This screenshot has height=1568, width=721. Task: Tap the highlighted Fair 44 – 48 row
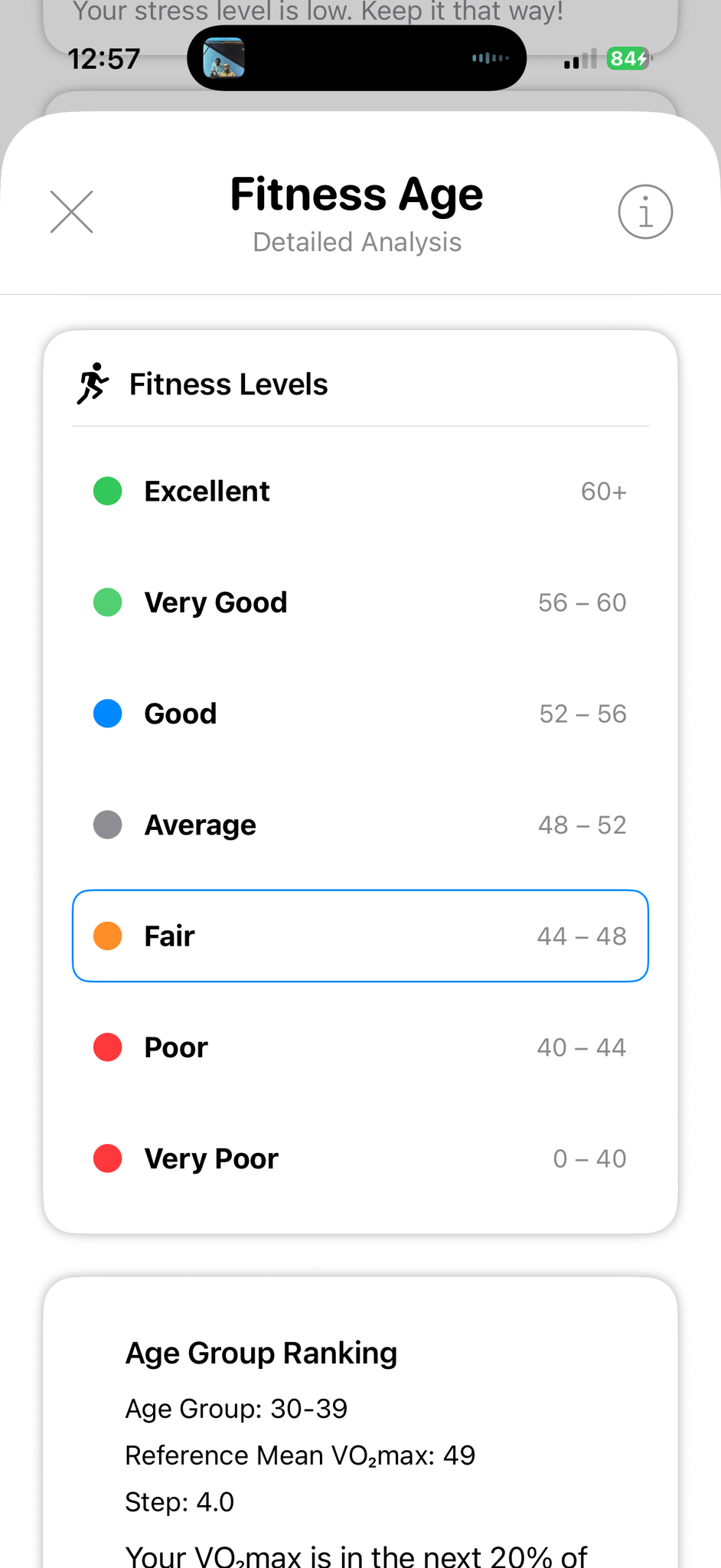(x=360, y=936)
